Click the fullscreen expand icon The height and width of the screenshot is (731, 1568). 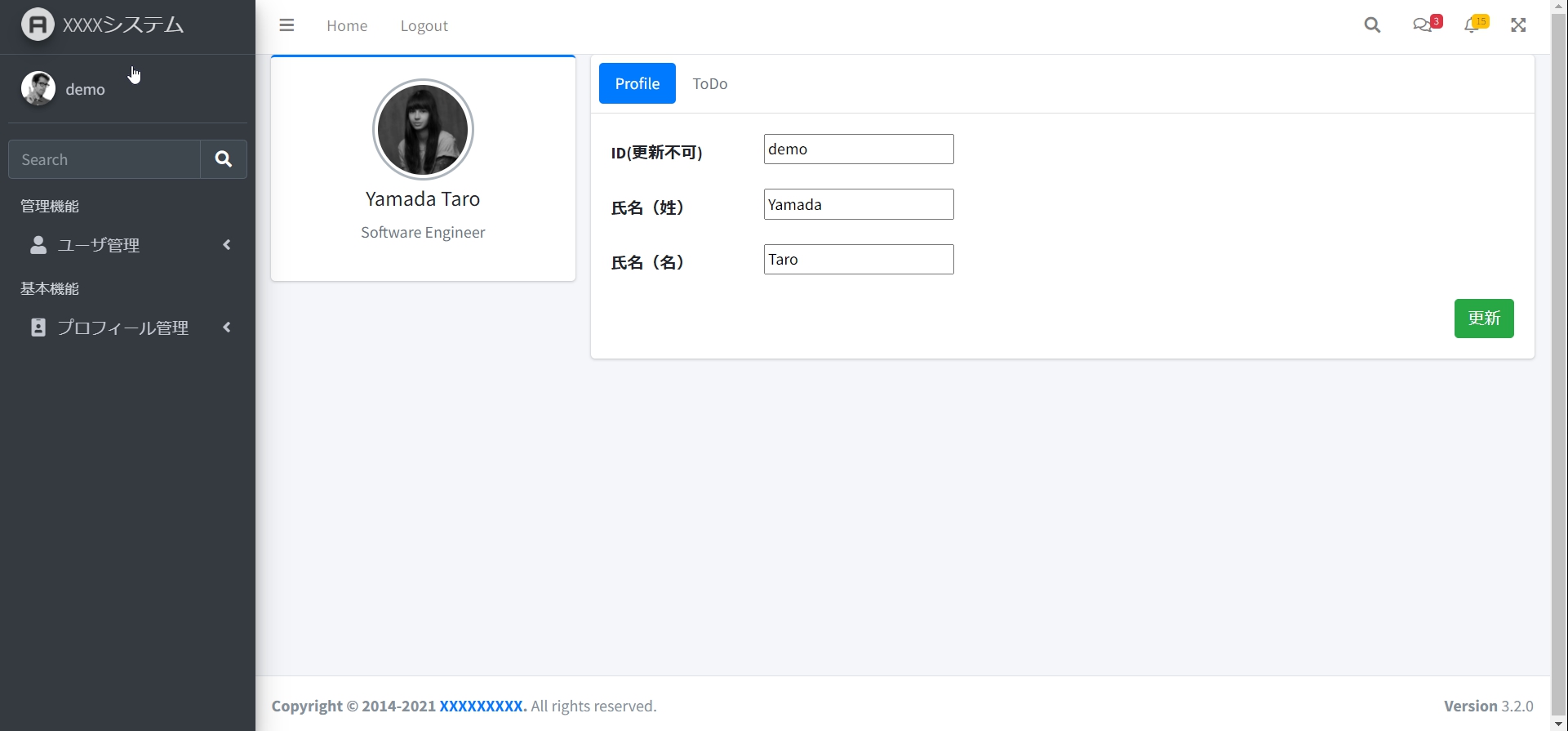(x=1518, y=25)
